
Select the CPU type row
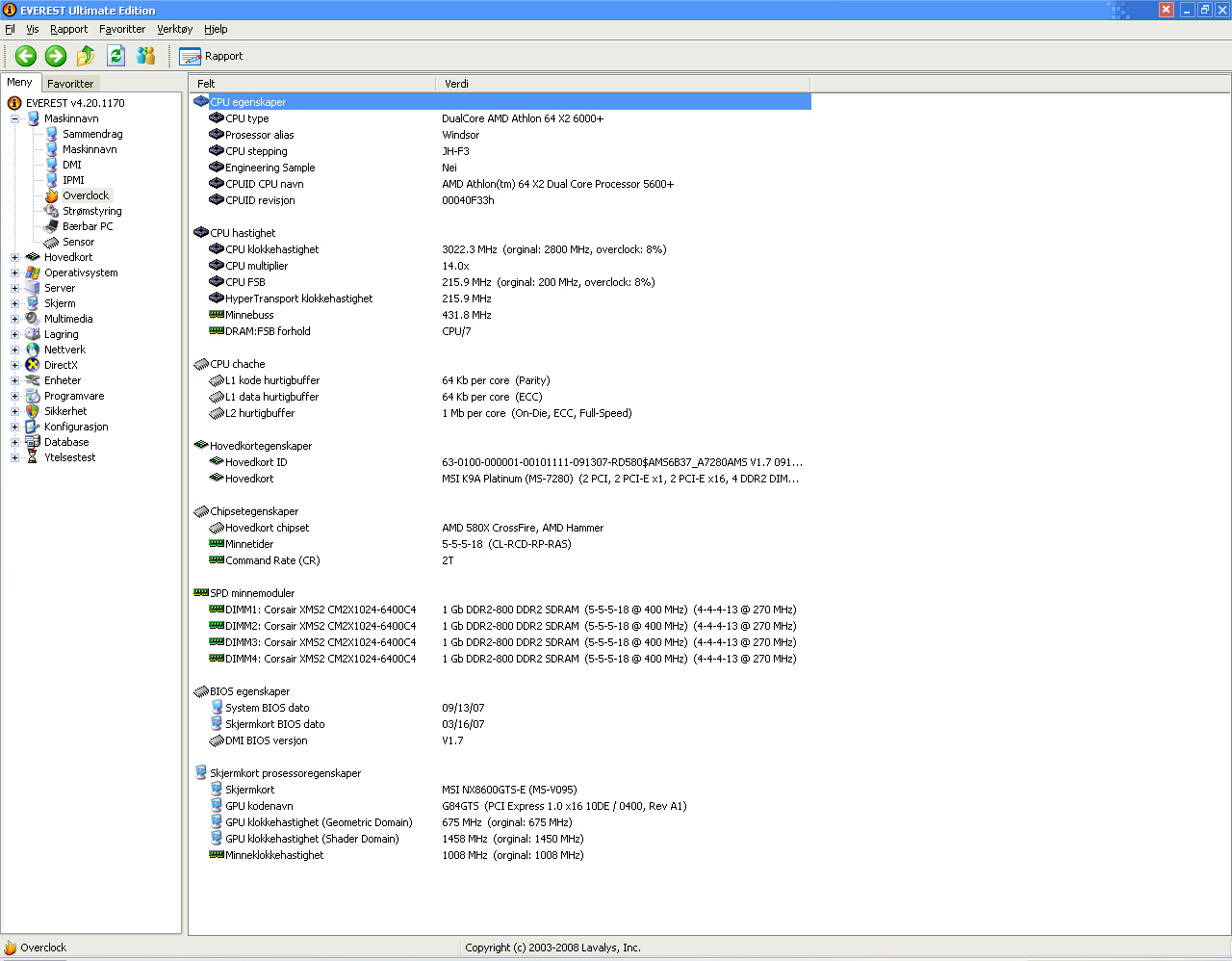pos(500,118)
